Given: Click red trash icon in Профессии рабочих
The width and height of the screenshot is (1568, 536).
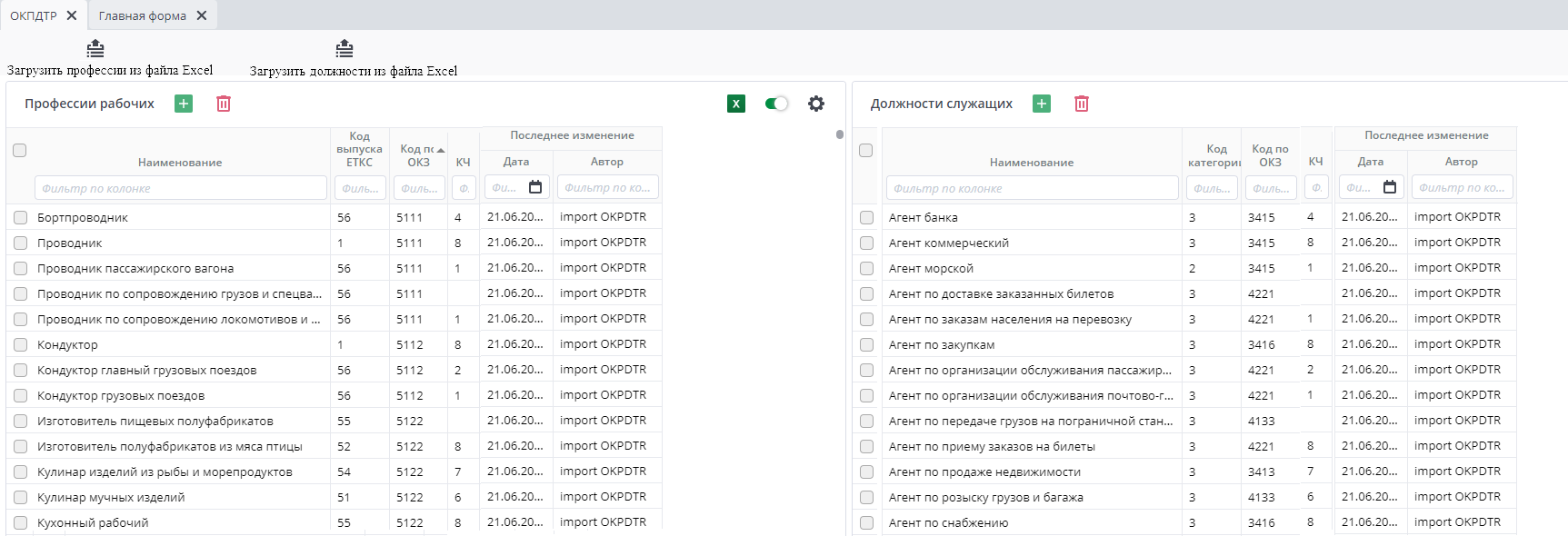Looking at the screenshot, I should click(x=224, y=104).
